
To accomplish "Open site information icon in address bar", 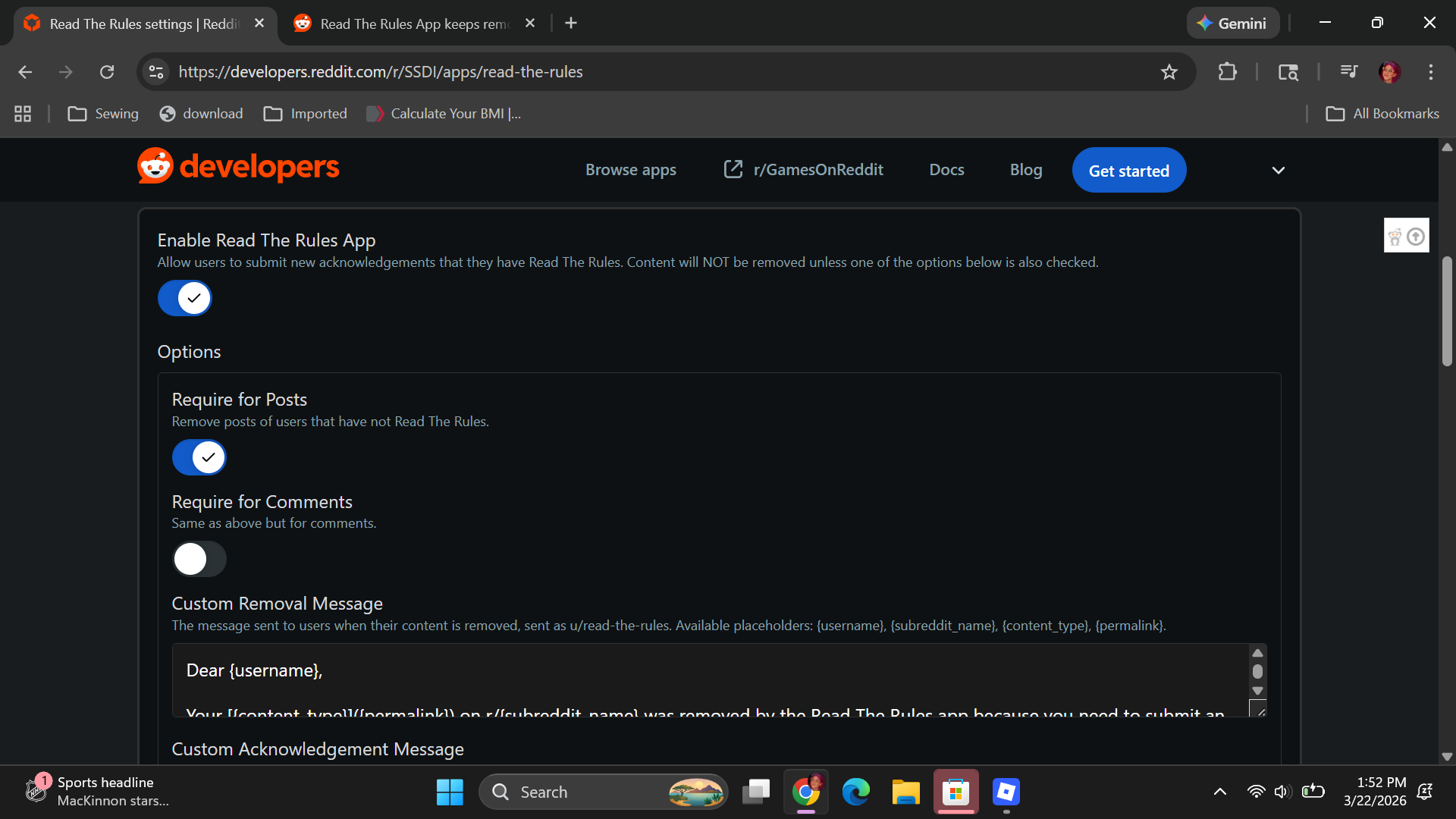I will [156, 72].
